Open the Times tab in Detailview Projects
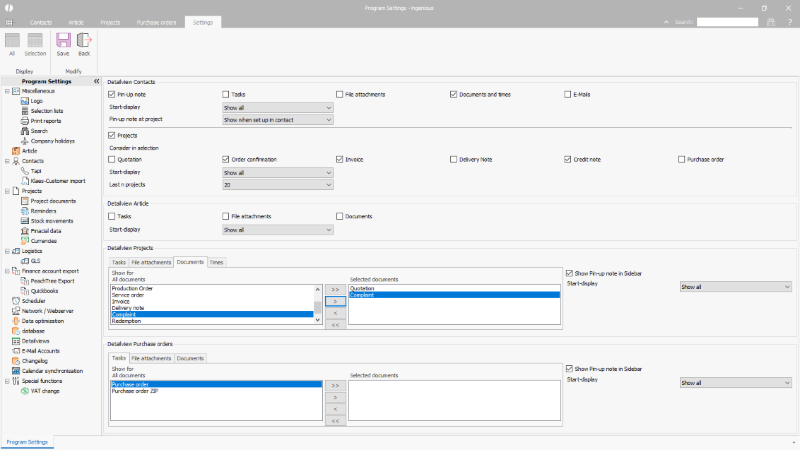 (216, 262)
